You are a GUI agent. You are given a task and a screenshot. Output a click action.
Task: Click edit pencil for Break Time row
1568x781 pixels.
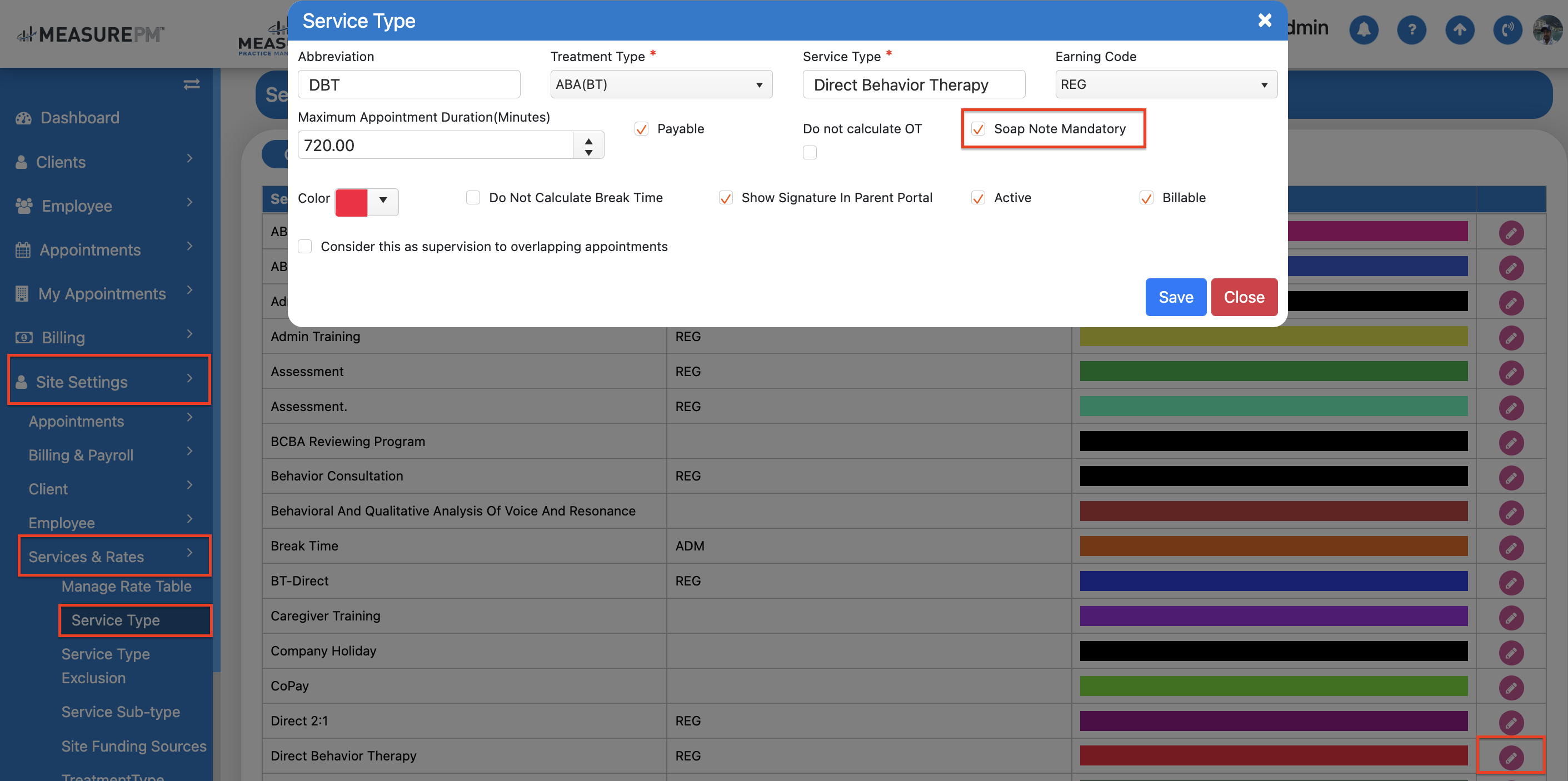click(x=1510, y=547)
